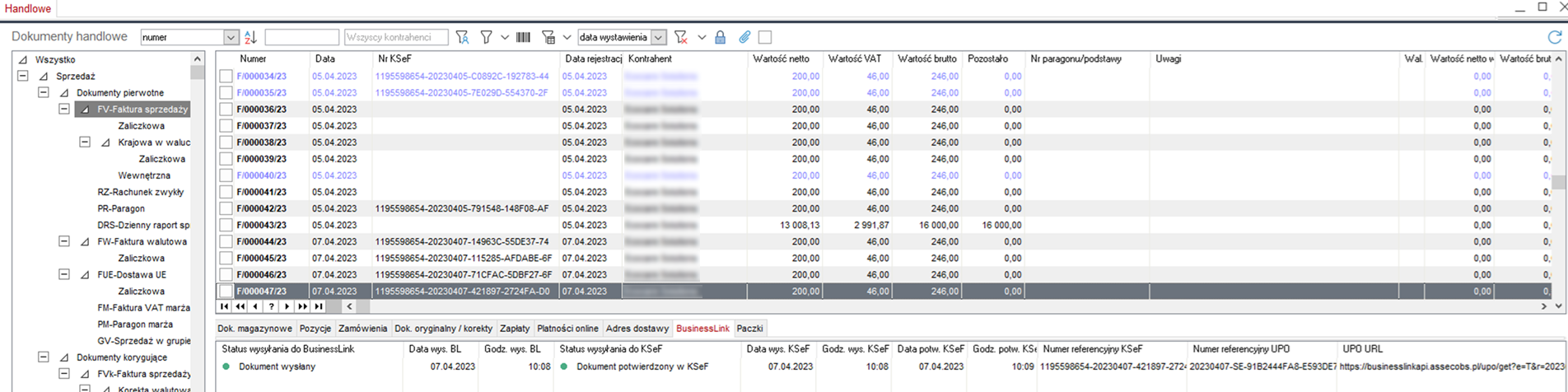Select the checkbox for row F/000045/23
1568x392 pixels.
[x=226, y=258]
